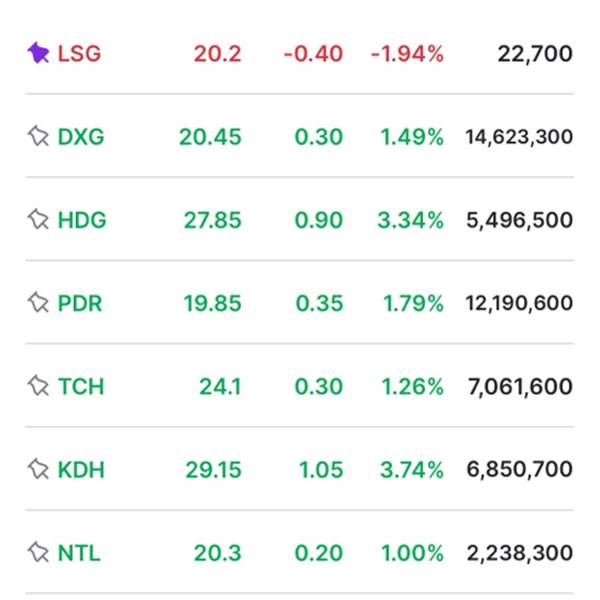Mark KDH as favorite via star

pos(37,469)
